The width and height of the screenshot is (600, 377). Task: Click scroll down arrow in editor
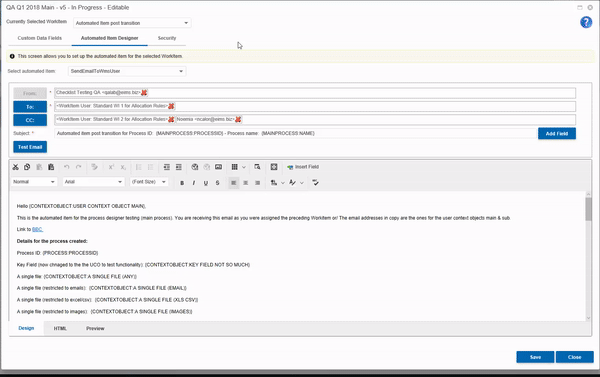tap(588, 318)
